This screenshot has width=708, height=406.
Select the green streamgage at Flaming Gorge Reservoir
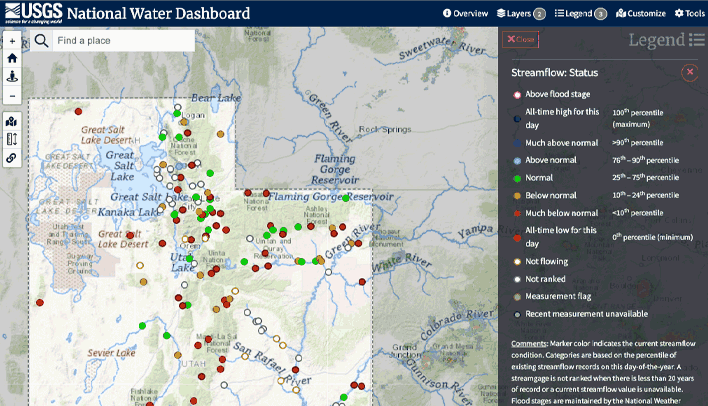(x=345, y=198)
